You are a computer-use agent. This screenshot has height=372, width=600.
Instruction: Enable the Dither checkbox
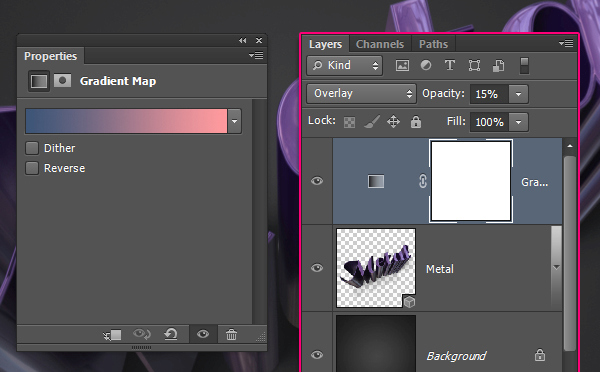(32, 148)
